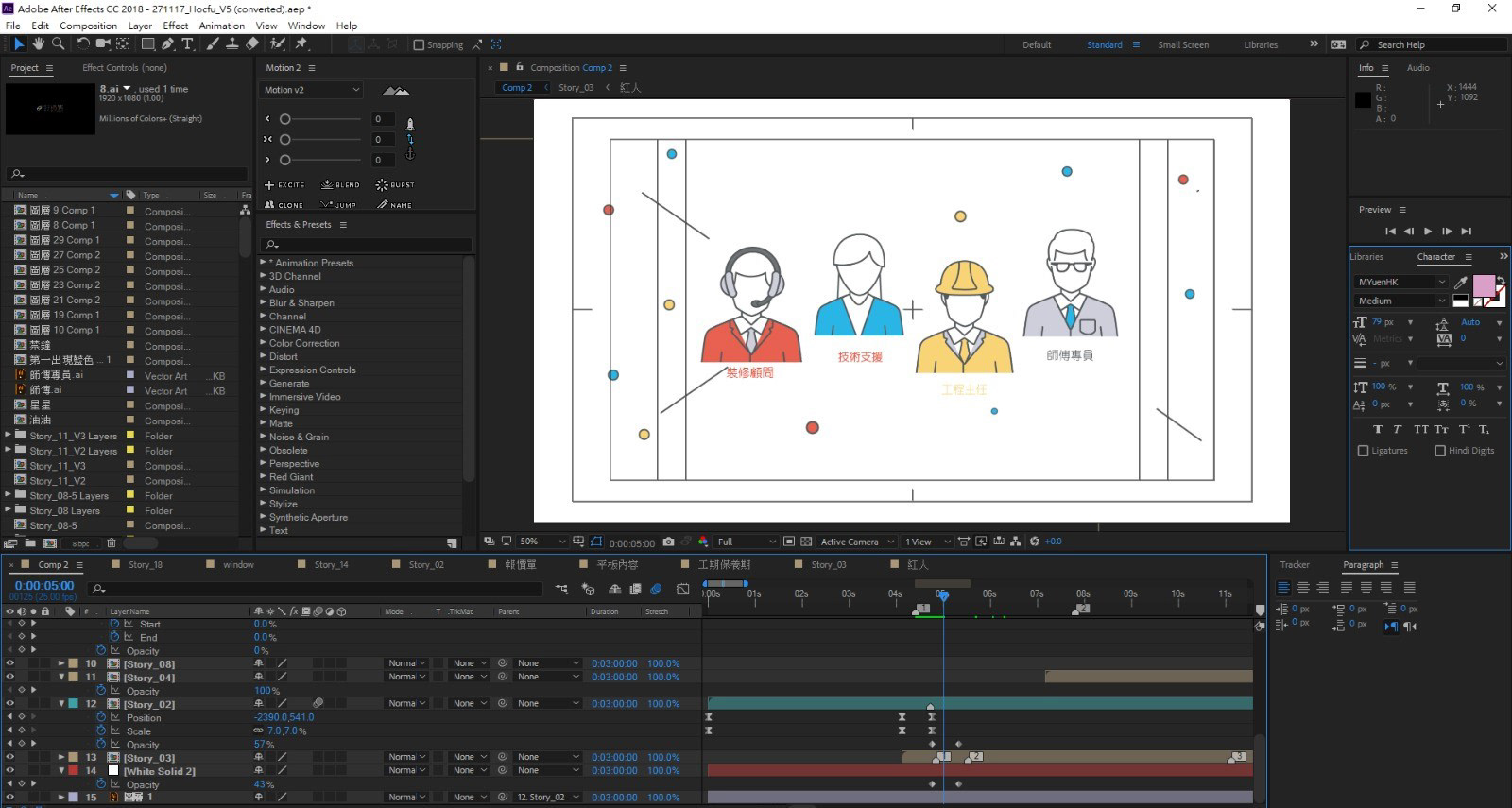Screen dimensions: 1512x808
Task: Open the Active Camera view dropdown
Action: pyautogui.click(x=856, y=542)
